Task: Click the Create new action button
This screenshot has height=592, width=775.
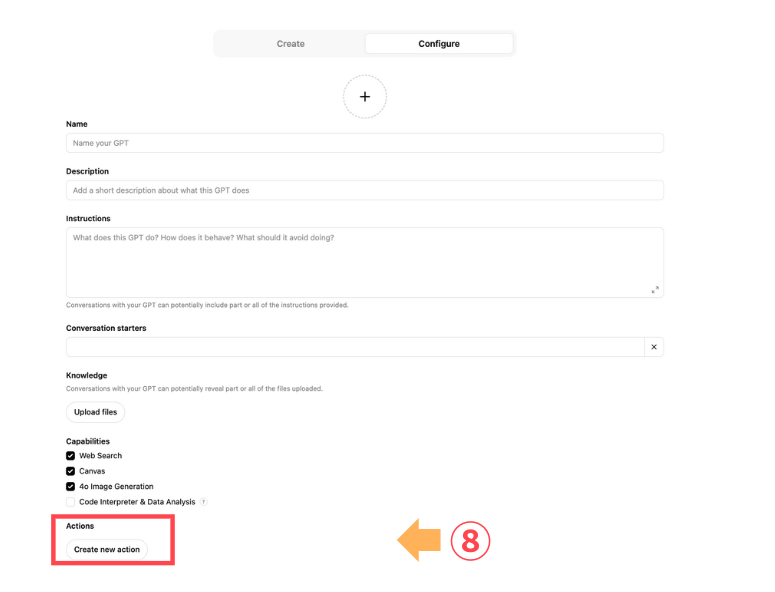Action: pos(107,550)
